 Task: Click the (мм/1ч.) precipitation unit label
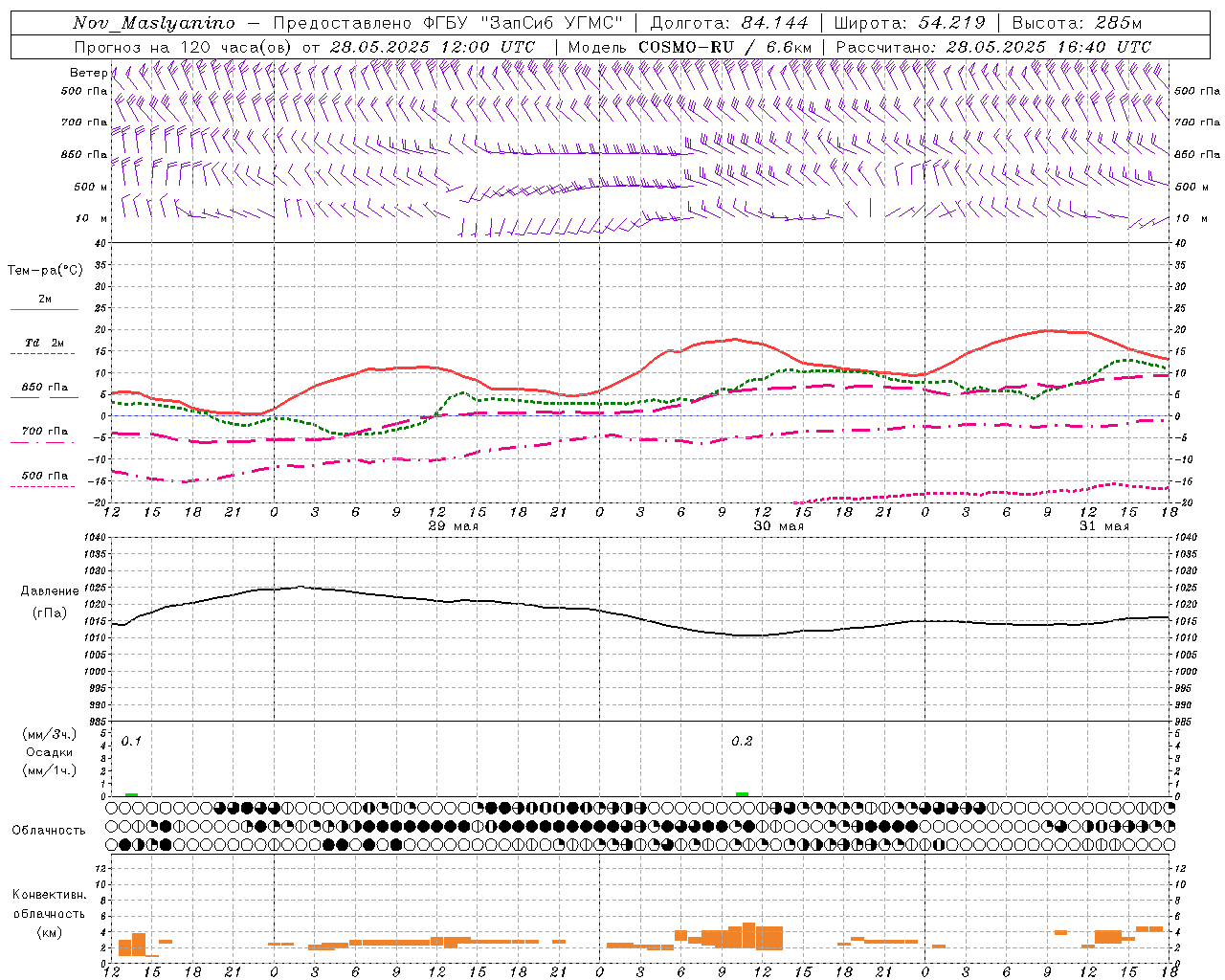pyautogui.click(x=50, y=769)
